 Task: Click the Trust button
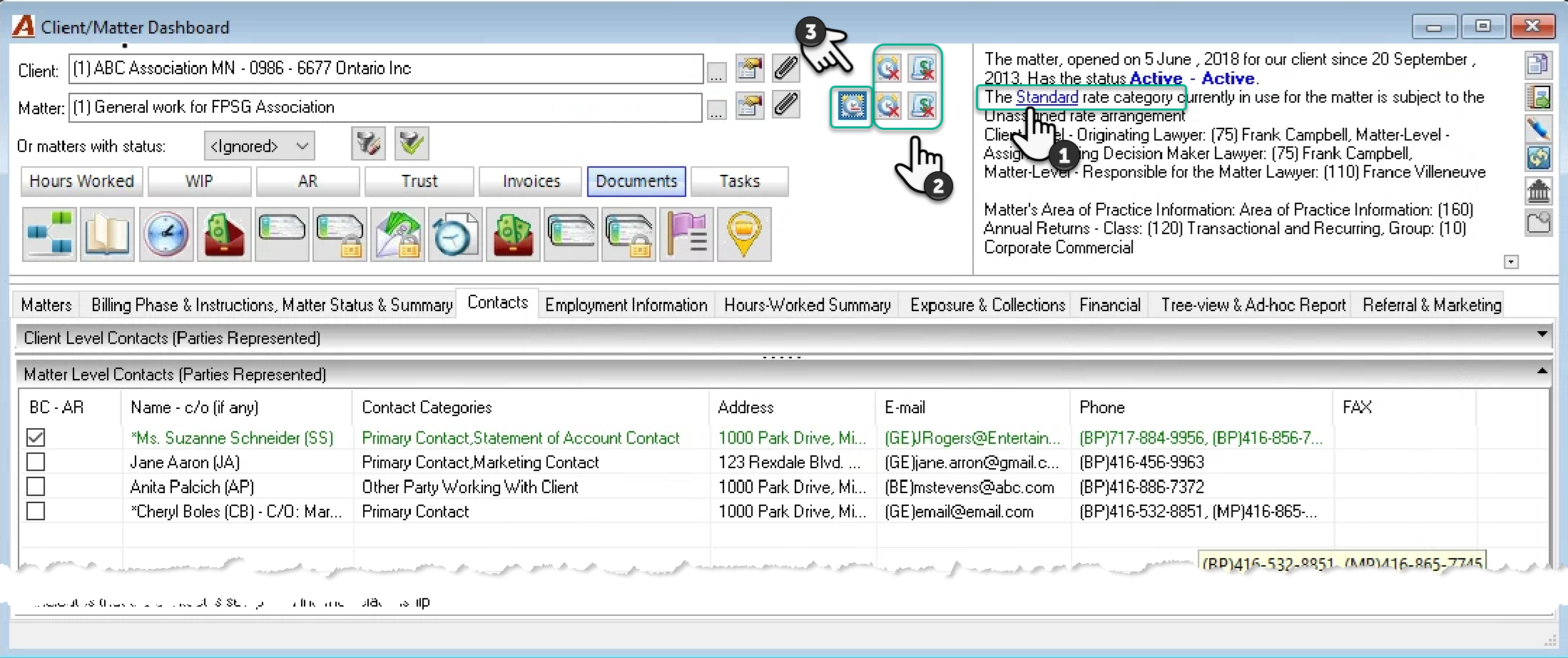419,181
